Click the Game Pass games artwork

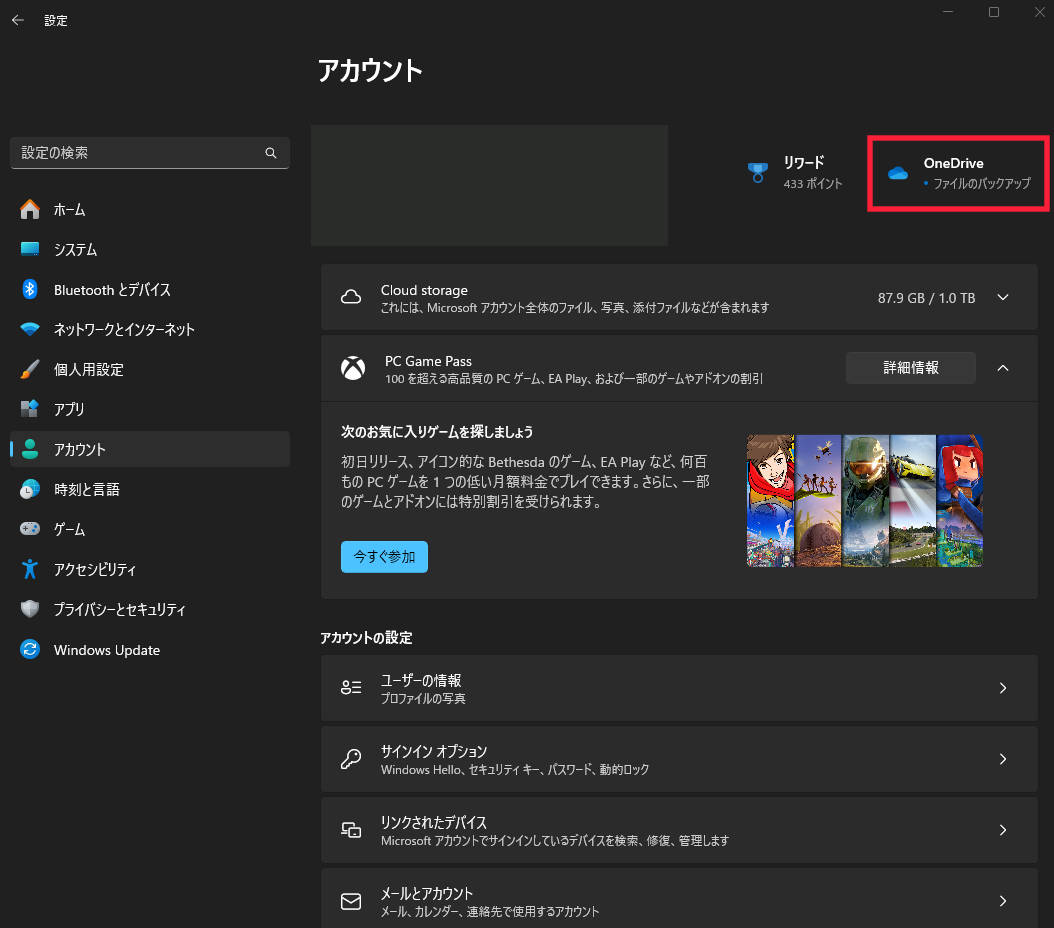865,501
